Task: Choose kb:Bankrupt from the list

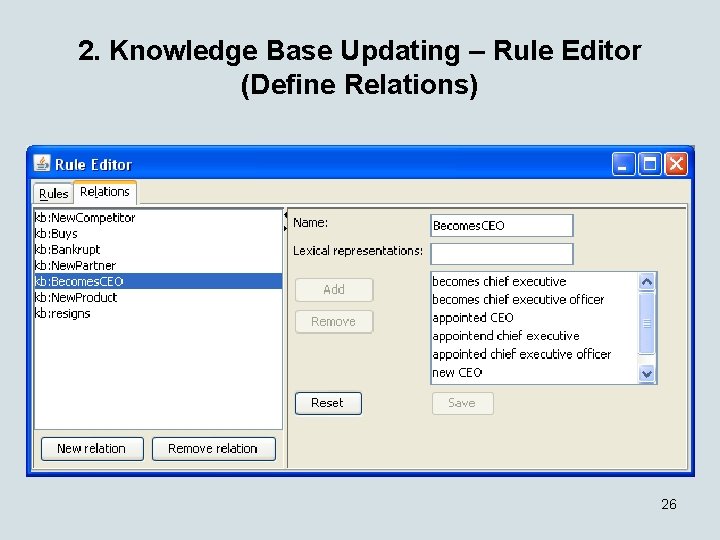Action: tap(158, 249)
